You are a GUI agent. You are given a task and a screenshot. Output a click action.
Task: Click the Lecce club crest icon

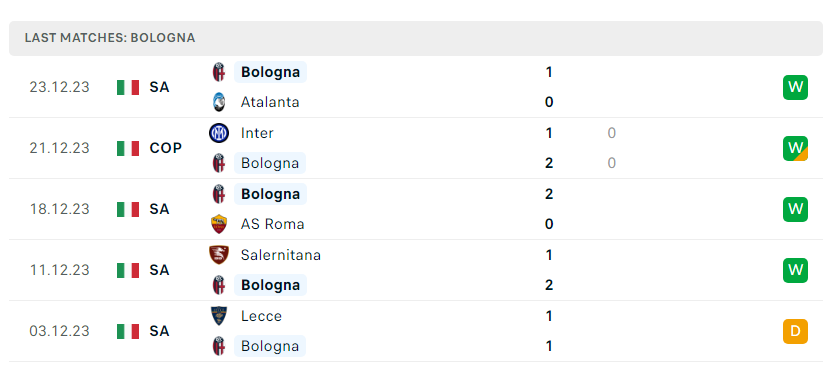coord(218,316)
